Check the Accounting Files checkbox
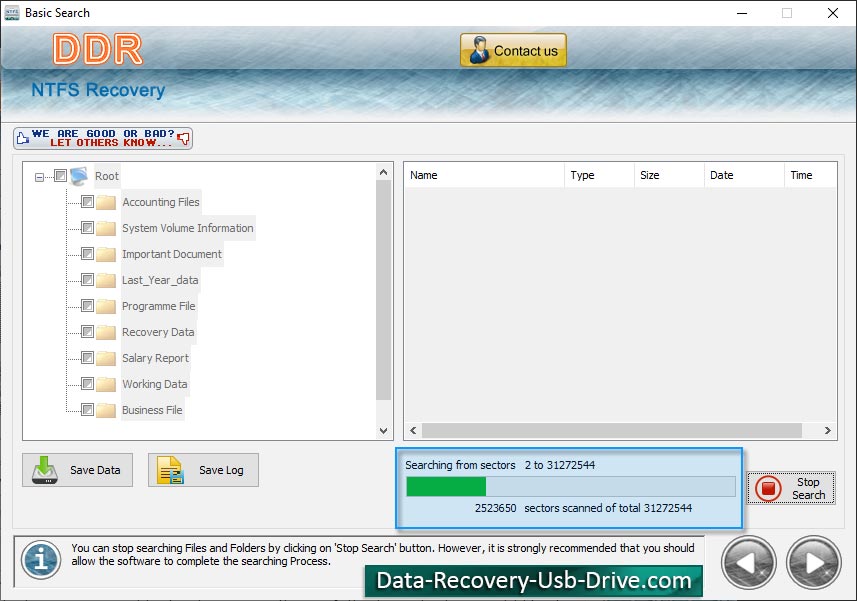This screenshot has height=601, width=857. coord(87,202)
